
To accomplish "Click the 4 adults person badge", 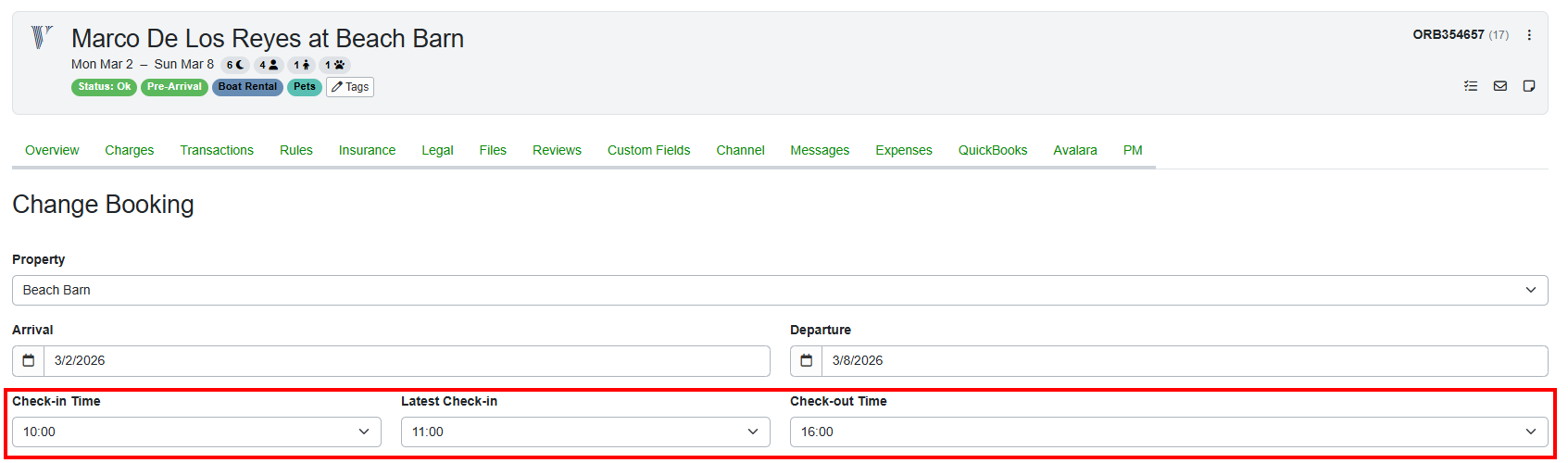I will (269, 65).
